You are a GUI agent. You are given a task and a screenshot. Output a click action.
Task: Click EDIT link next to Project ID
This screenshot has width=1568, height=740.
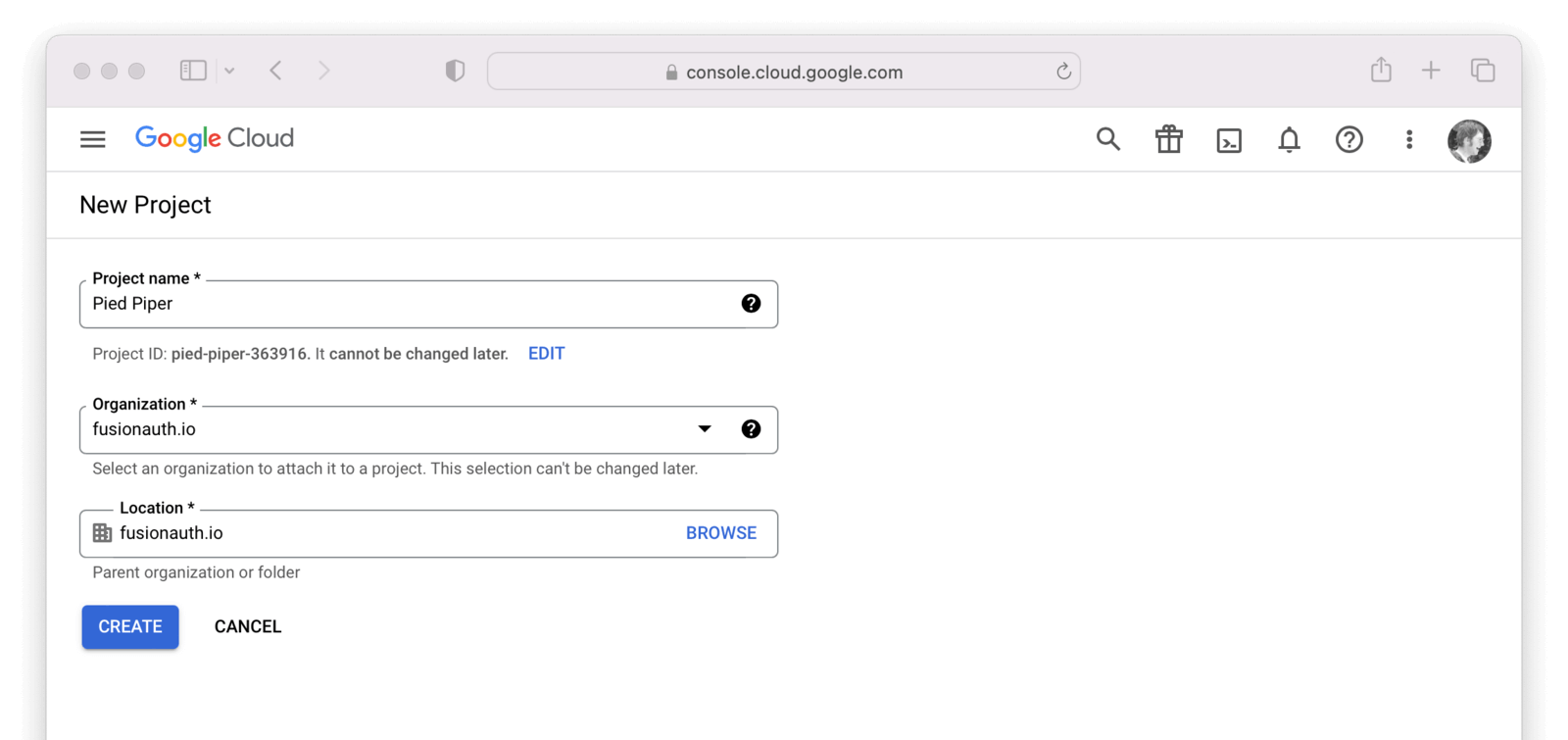pyautogui.click(x=546, y=354)
